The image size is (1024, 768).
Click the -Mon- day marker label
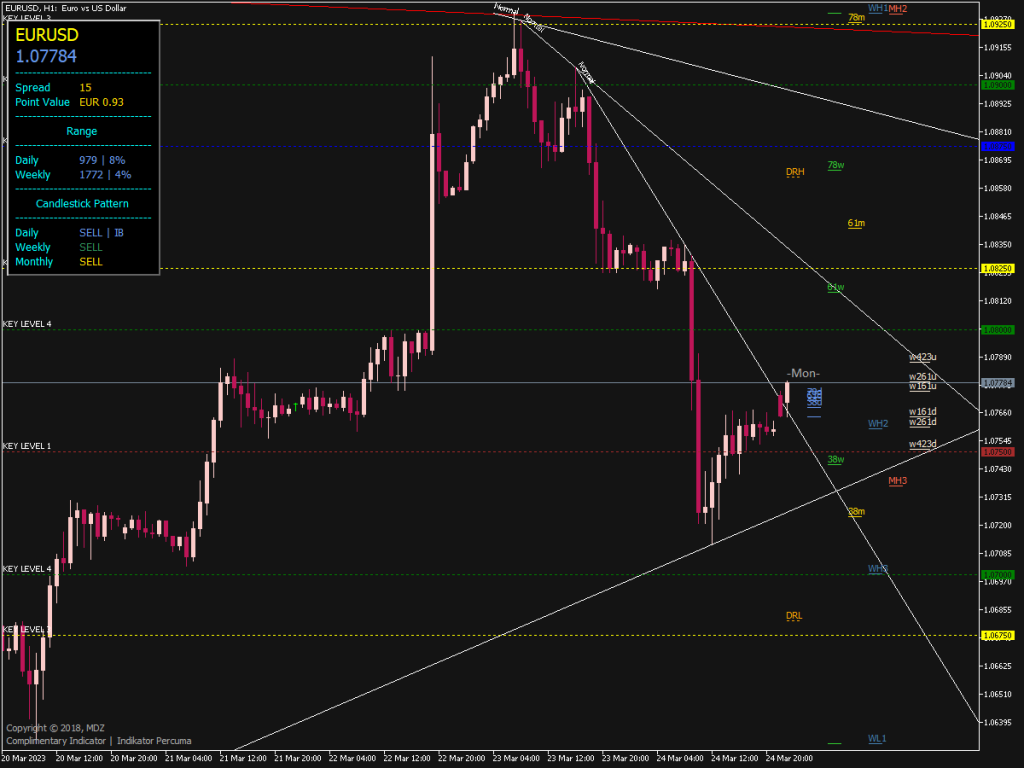pyautogui.click(x=803, y=374)
